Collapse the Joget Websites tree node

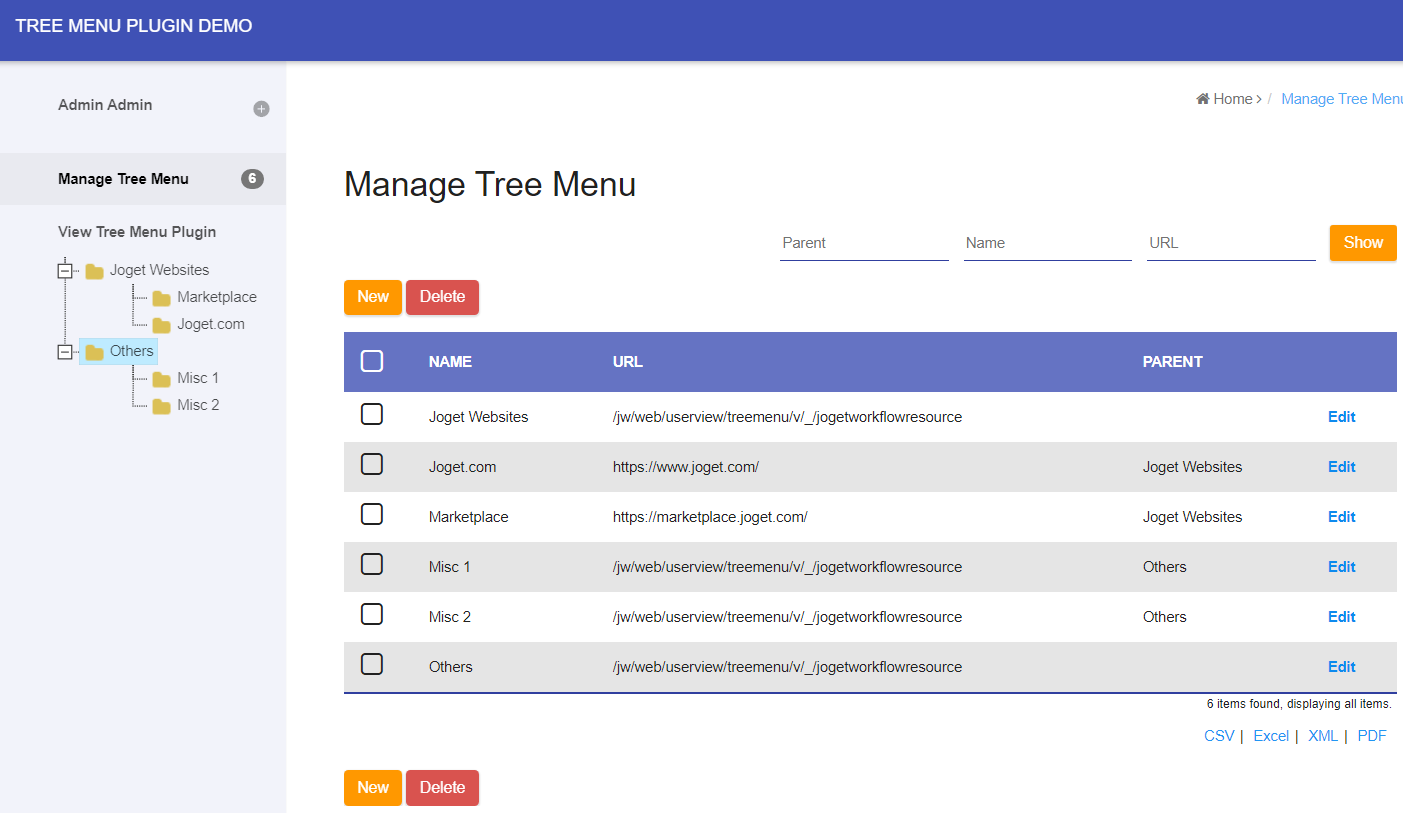(65, 271)
